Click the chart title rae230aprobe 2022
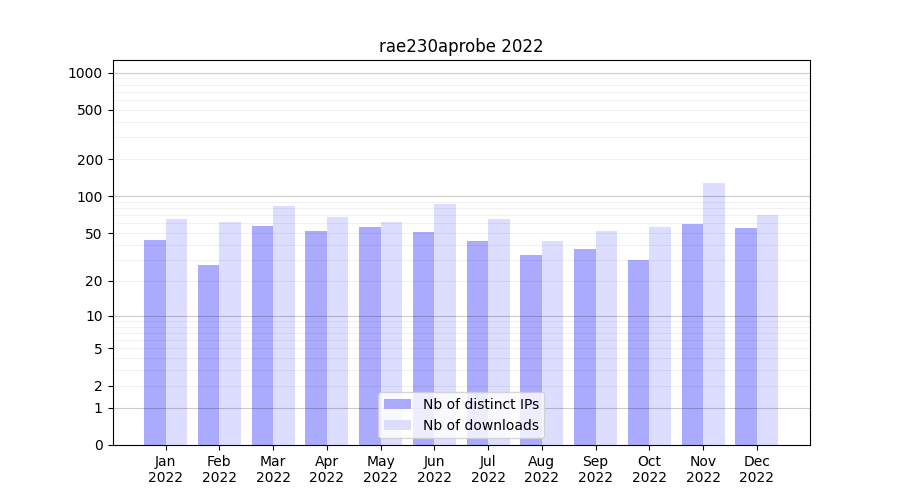The height and width of the screenshot is (500, 900). coord(461,46)
